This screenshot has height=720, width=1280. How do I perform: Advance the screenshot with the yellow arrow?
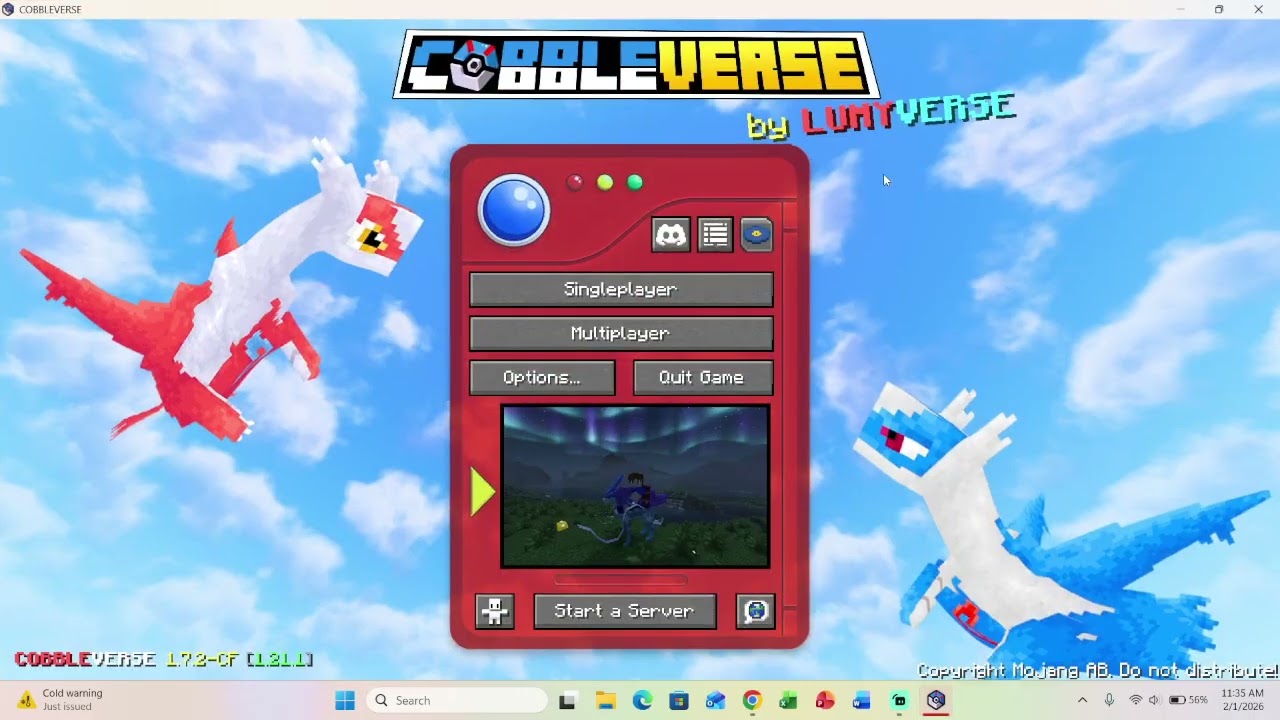tap(483, 493)
